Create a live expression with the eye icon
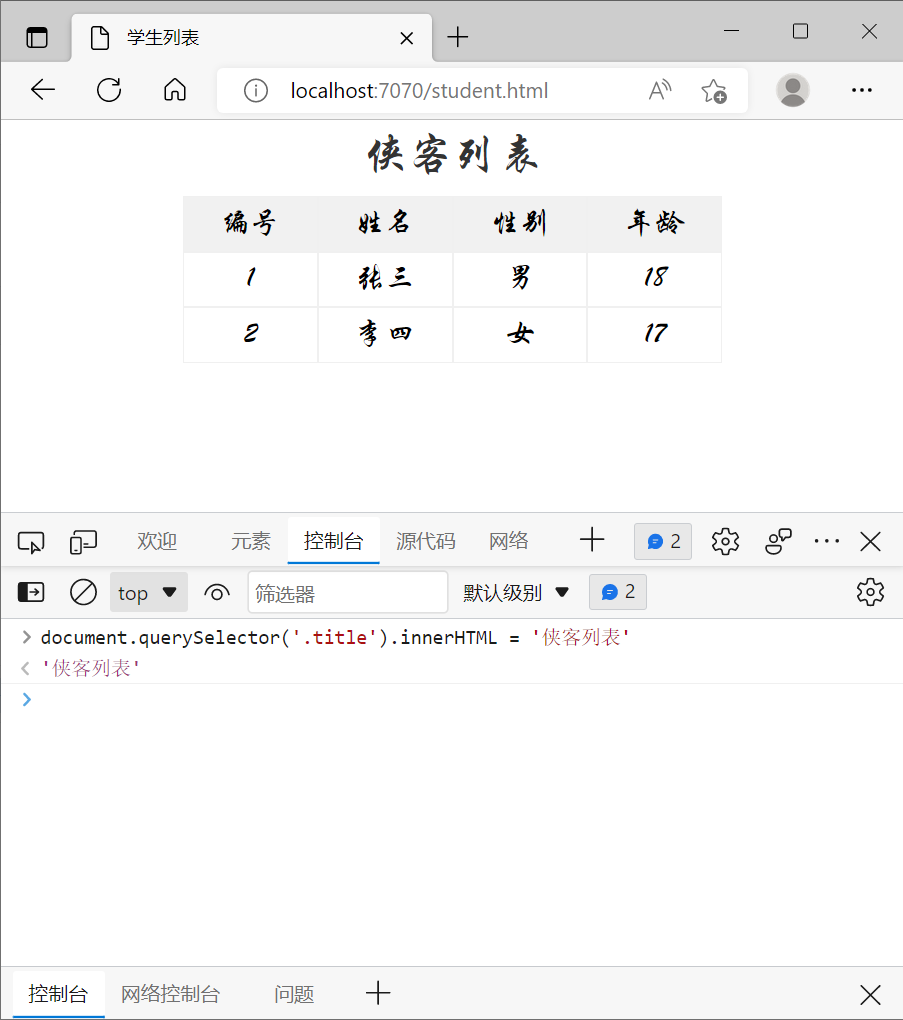Screen dimensions: 903x1020 click(217, 592)
